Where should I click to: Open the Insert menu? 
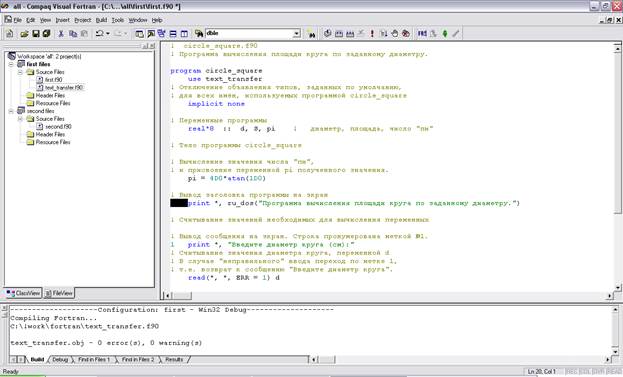62,20
